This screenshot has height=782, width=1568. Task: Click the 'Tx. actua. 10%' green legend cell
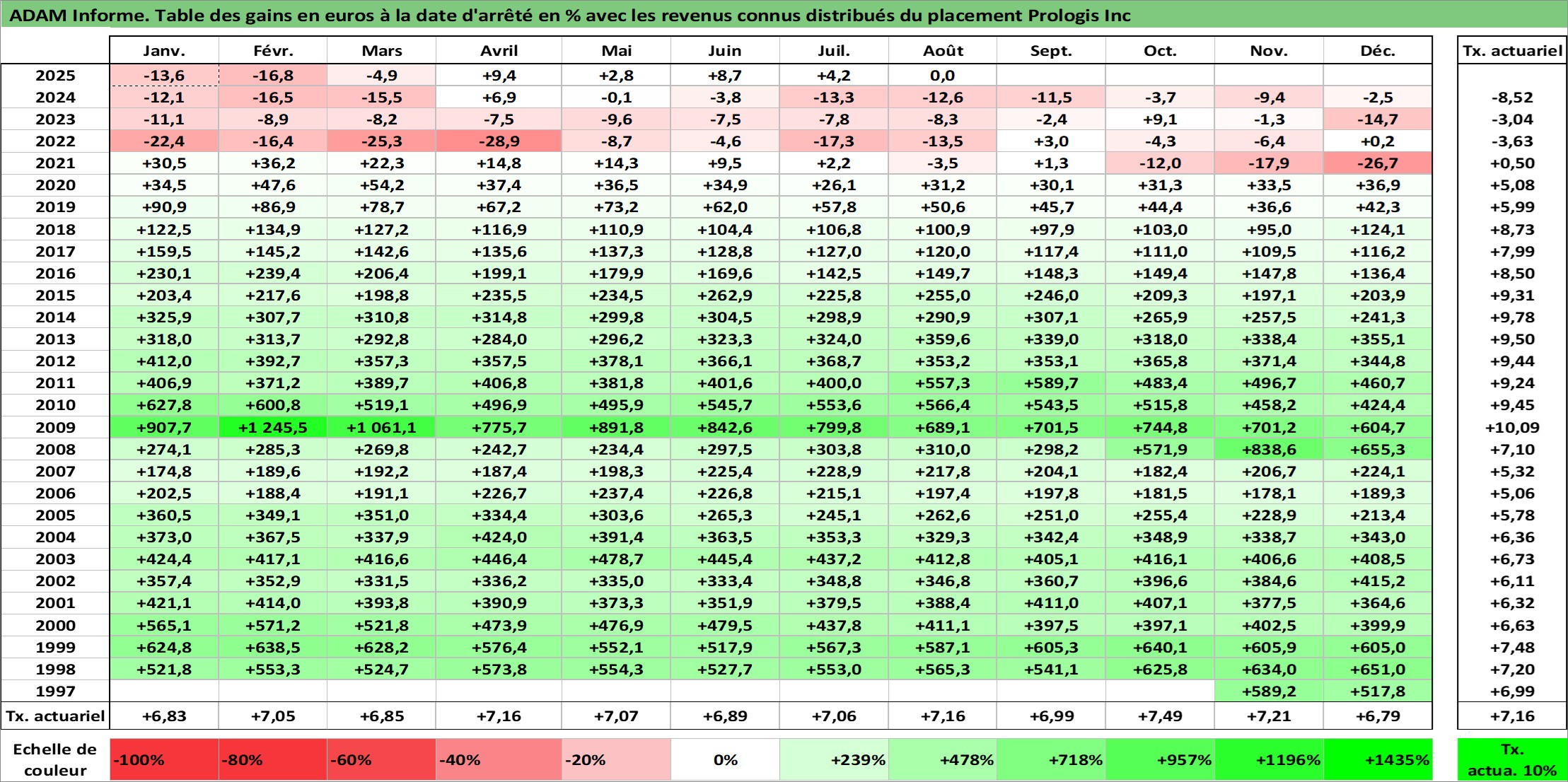click(1512, 760)
